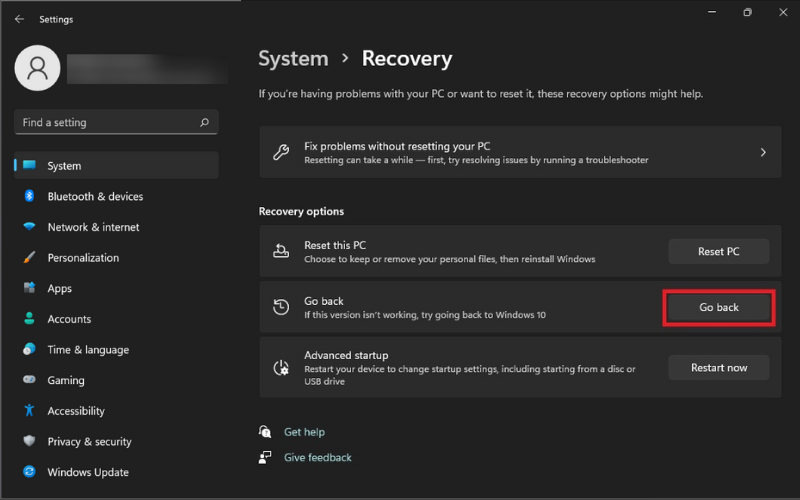800x500 pixels.
Task: Click the search magnifier icon
Action: [205, 122]
